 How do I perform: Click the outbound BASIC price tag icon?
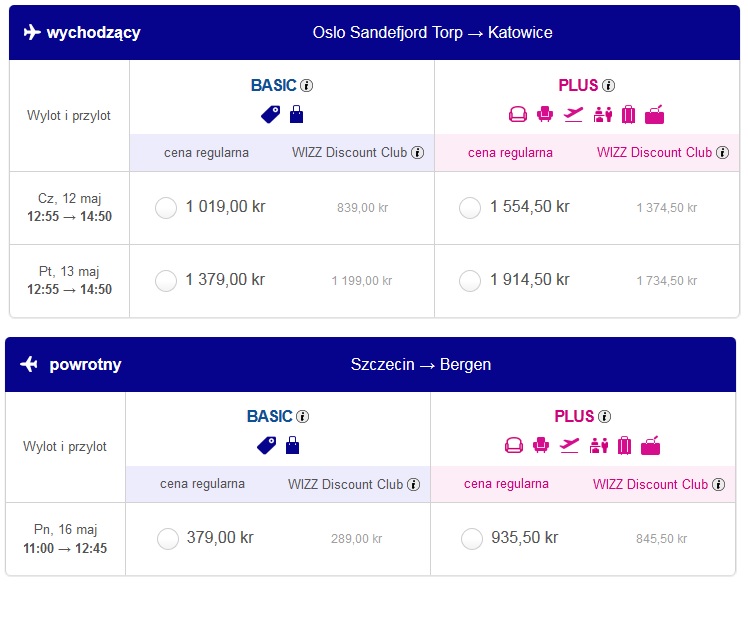tap(270, 115)
